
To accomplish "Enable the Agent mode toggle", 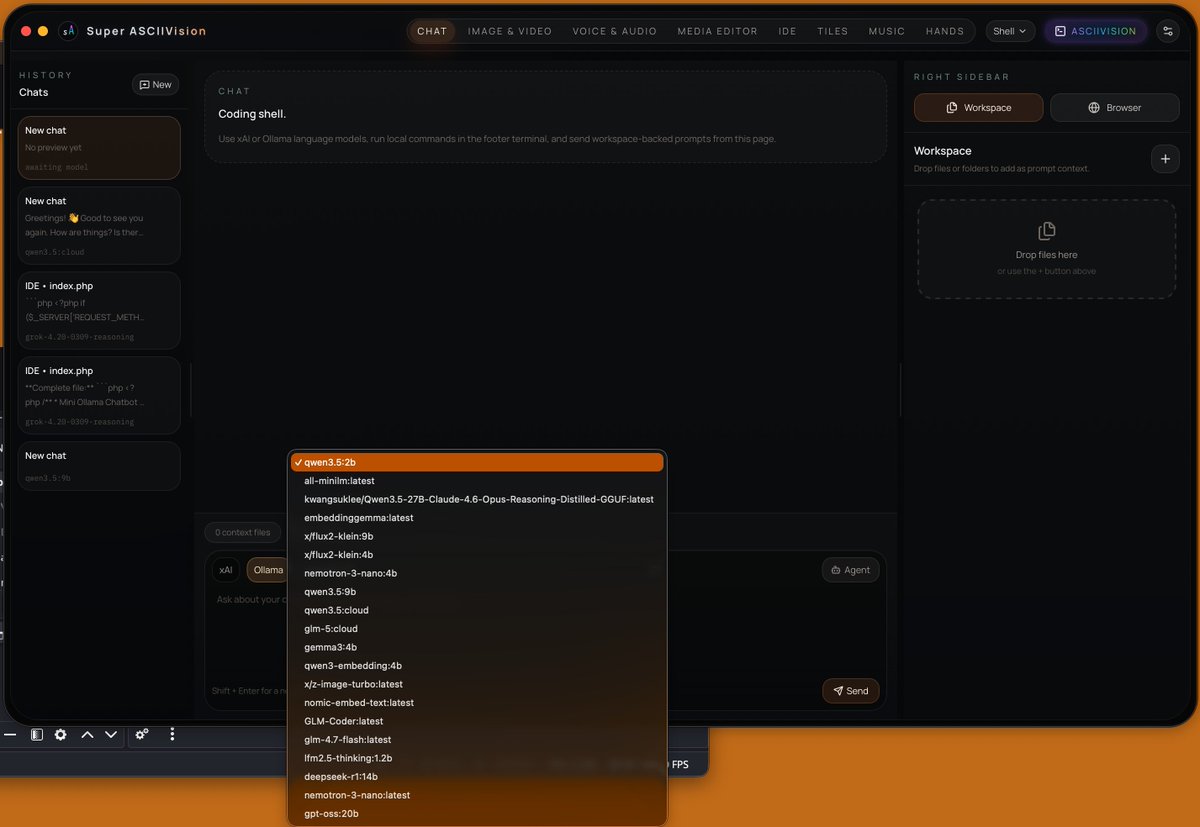I will pos(851,570).
